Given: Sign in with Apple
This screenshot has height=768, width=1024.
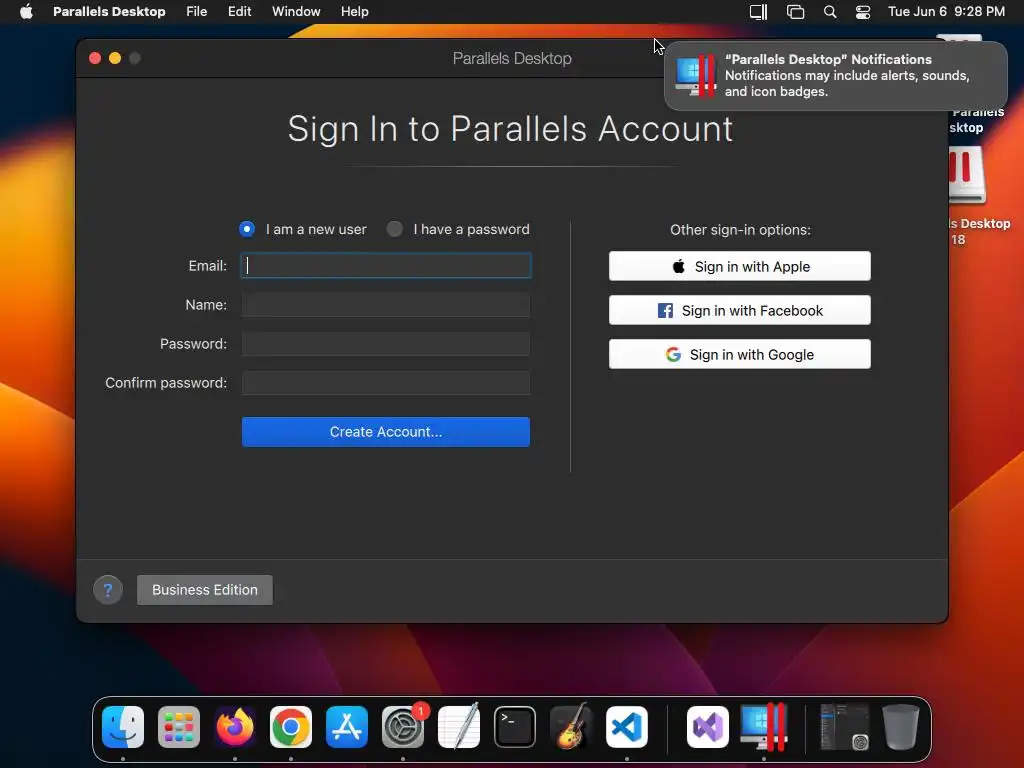Looking at the screenshot, I should [740, 266].
